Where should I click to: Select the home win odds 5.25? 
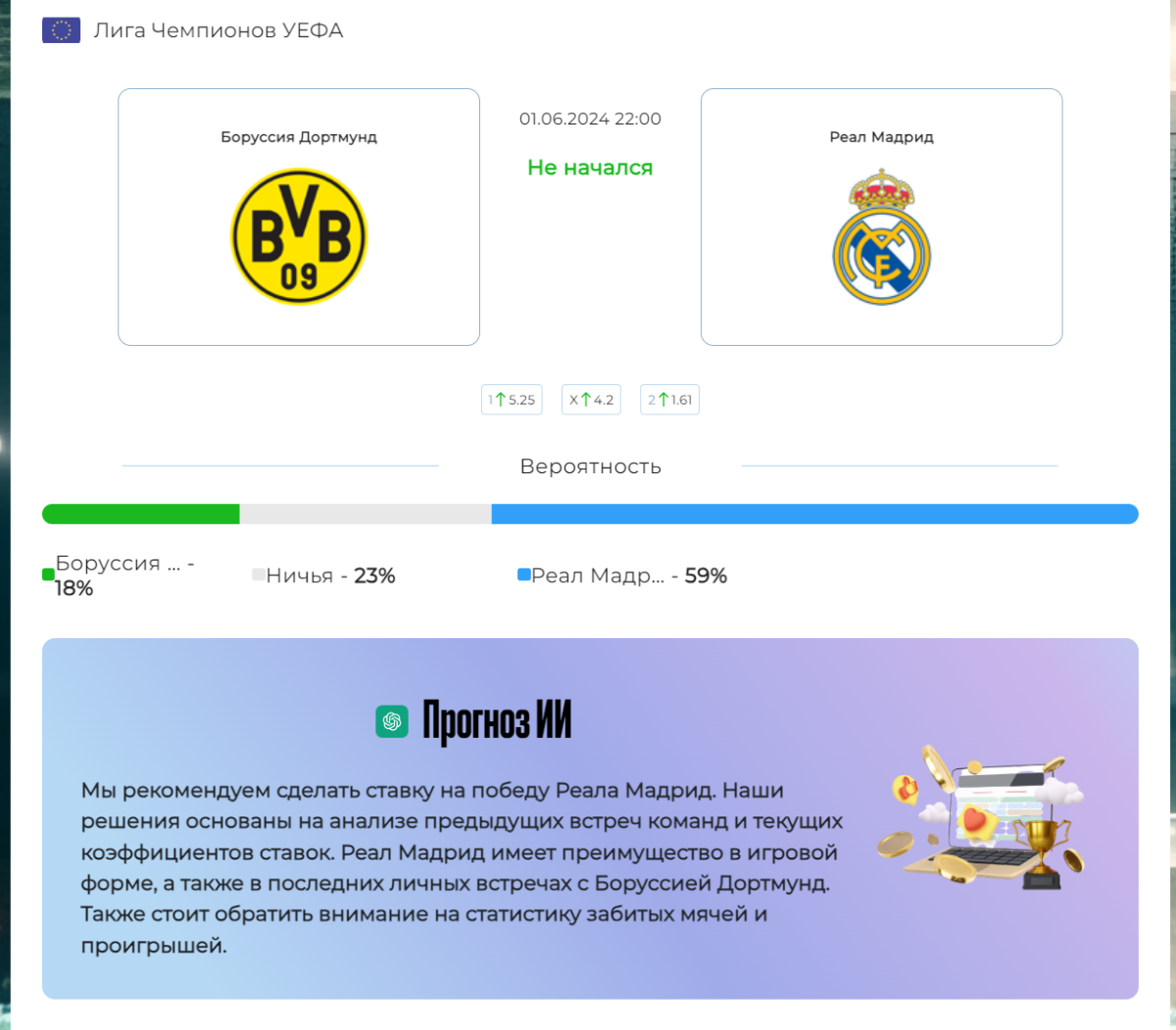point(512,400)
